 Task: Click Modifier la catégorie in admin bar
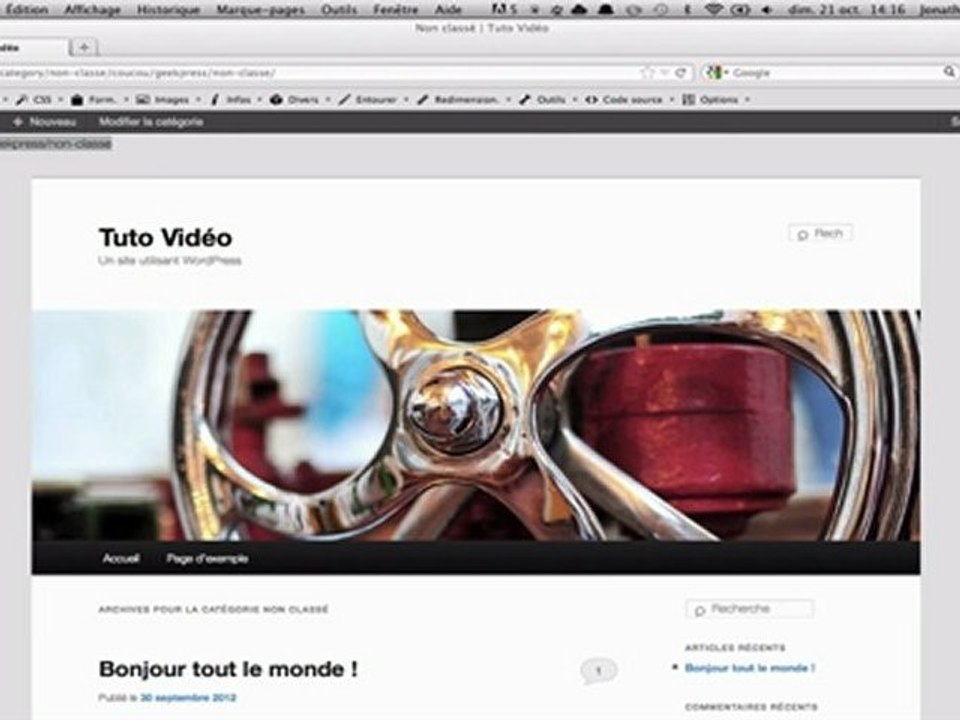pyautogui.click(x=151, y=122)
